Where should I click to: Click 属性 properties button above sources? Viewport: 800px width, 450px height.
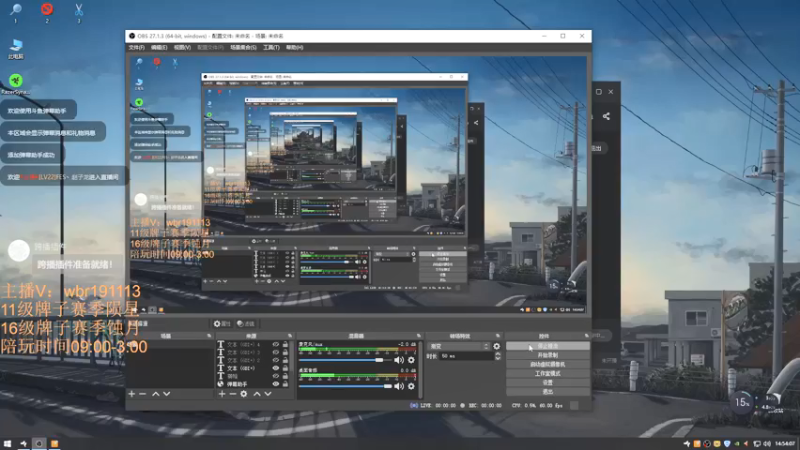pyautogui.click(x=222, y=323)
